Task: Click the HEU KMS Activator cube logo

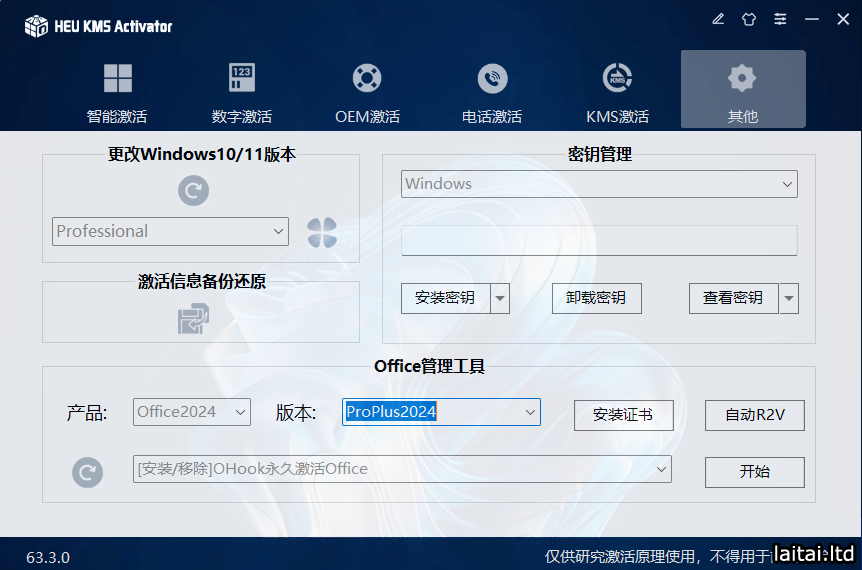Action: point(36,26)
